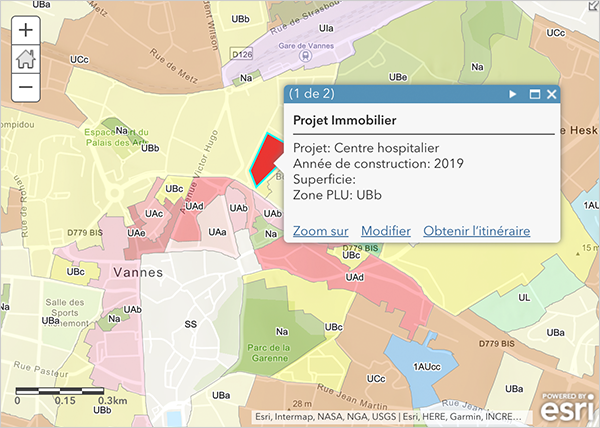Open the Modifier link in popup
This screenshot has width=600, height=428.
tap(386, 231)
